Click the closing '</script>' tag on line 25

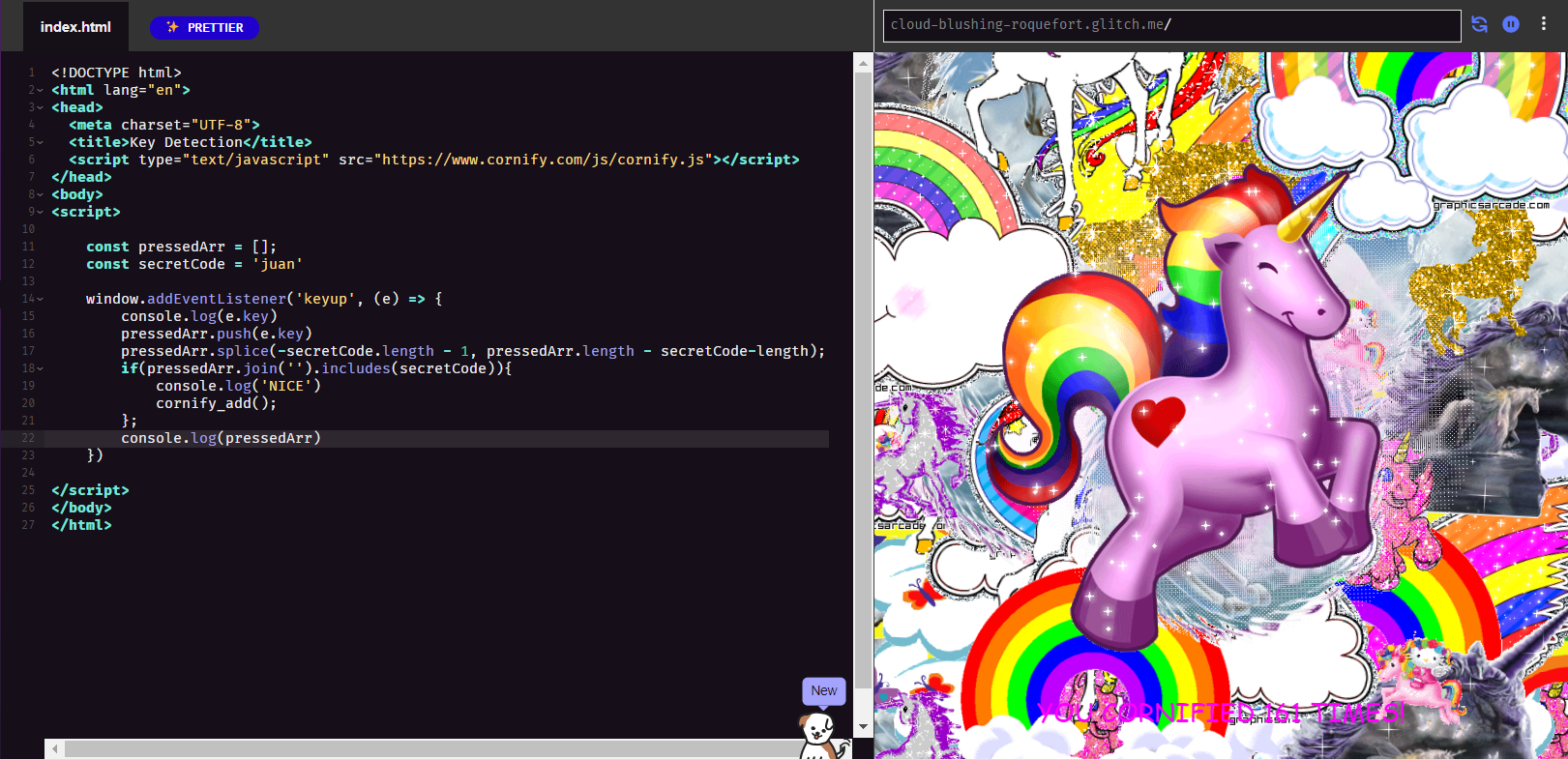click(90, 490)
